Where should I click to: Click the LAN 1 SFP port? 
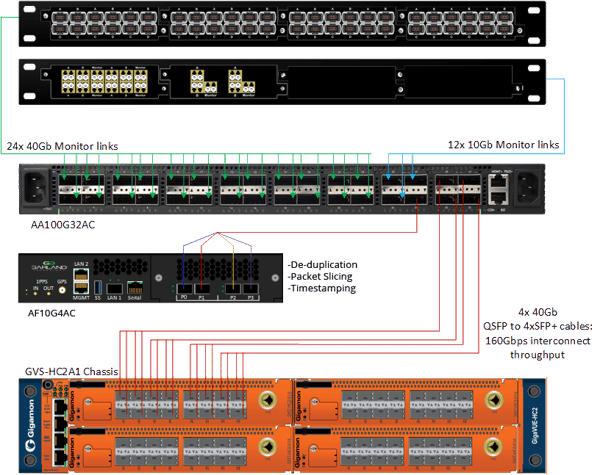coord(114,288)
